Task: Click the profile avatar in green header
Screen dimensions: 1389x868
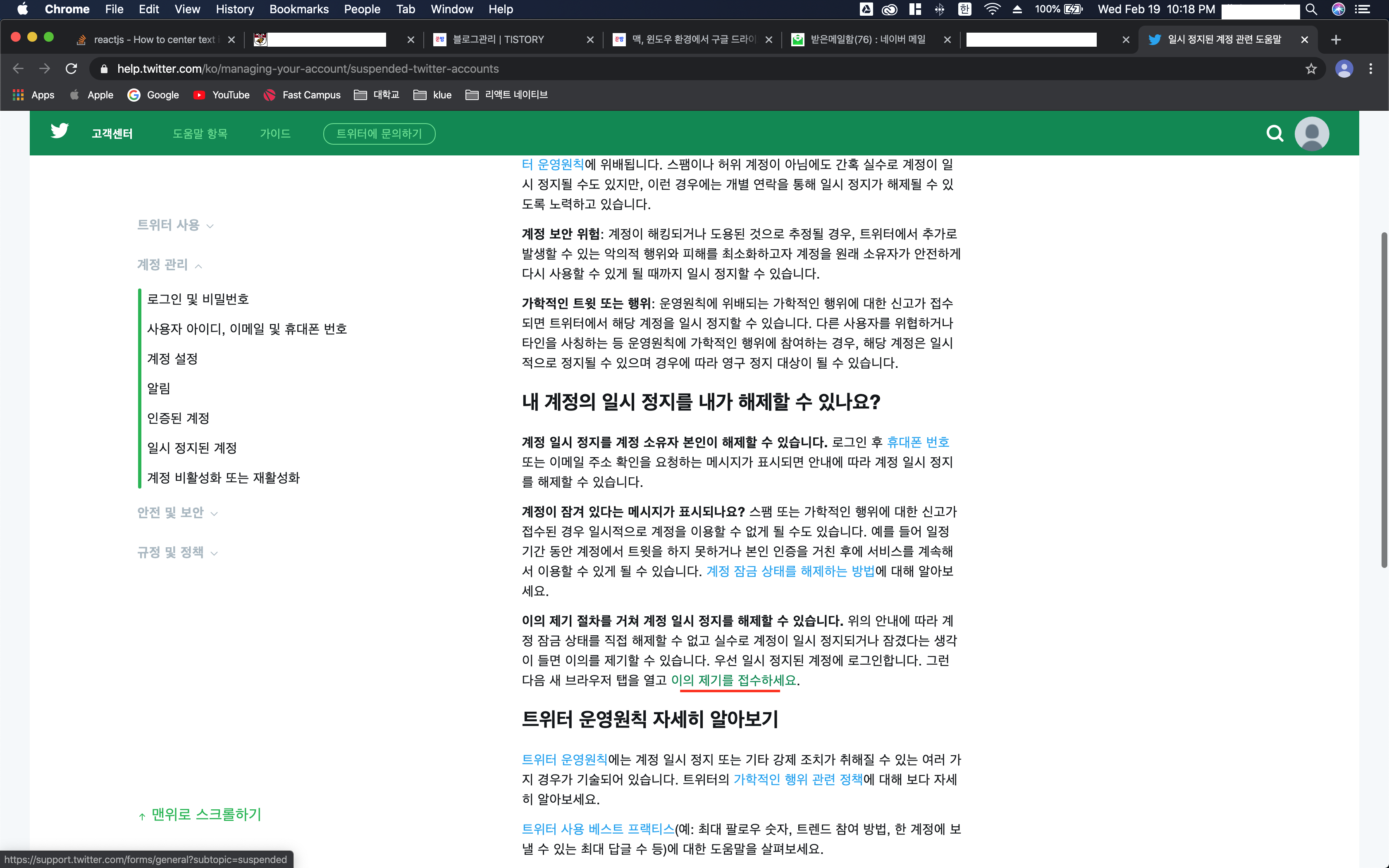Action: (x=1312, y=133)
